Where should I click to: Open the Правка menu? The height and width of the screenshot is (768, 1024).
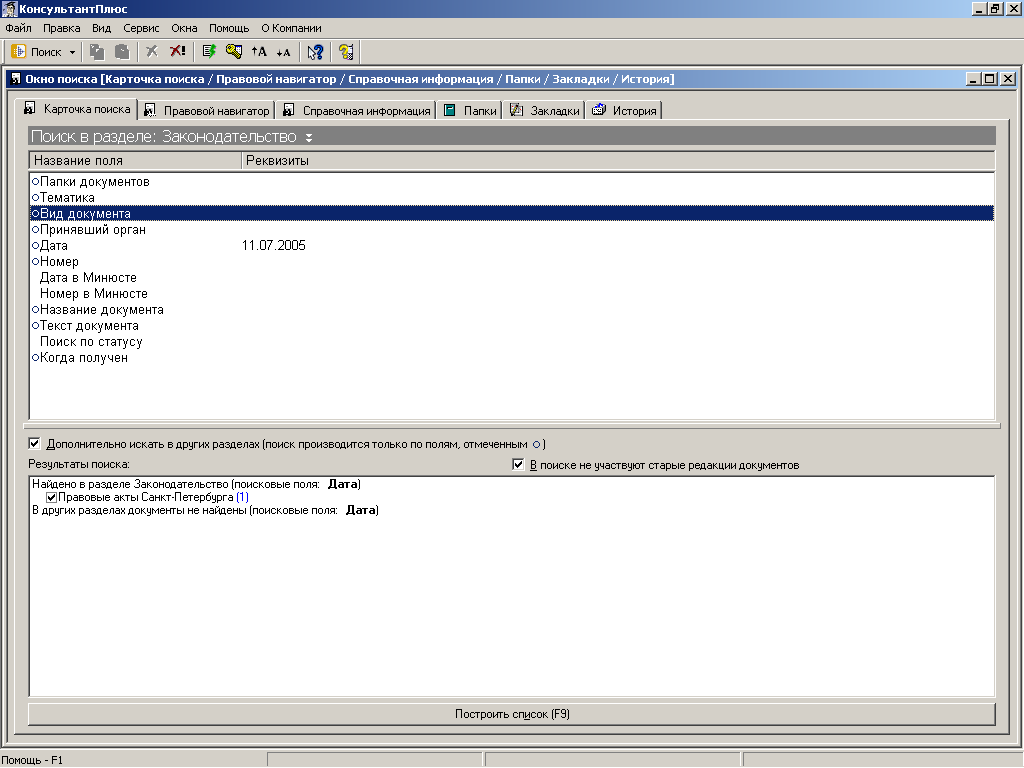click(61, 28)
